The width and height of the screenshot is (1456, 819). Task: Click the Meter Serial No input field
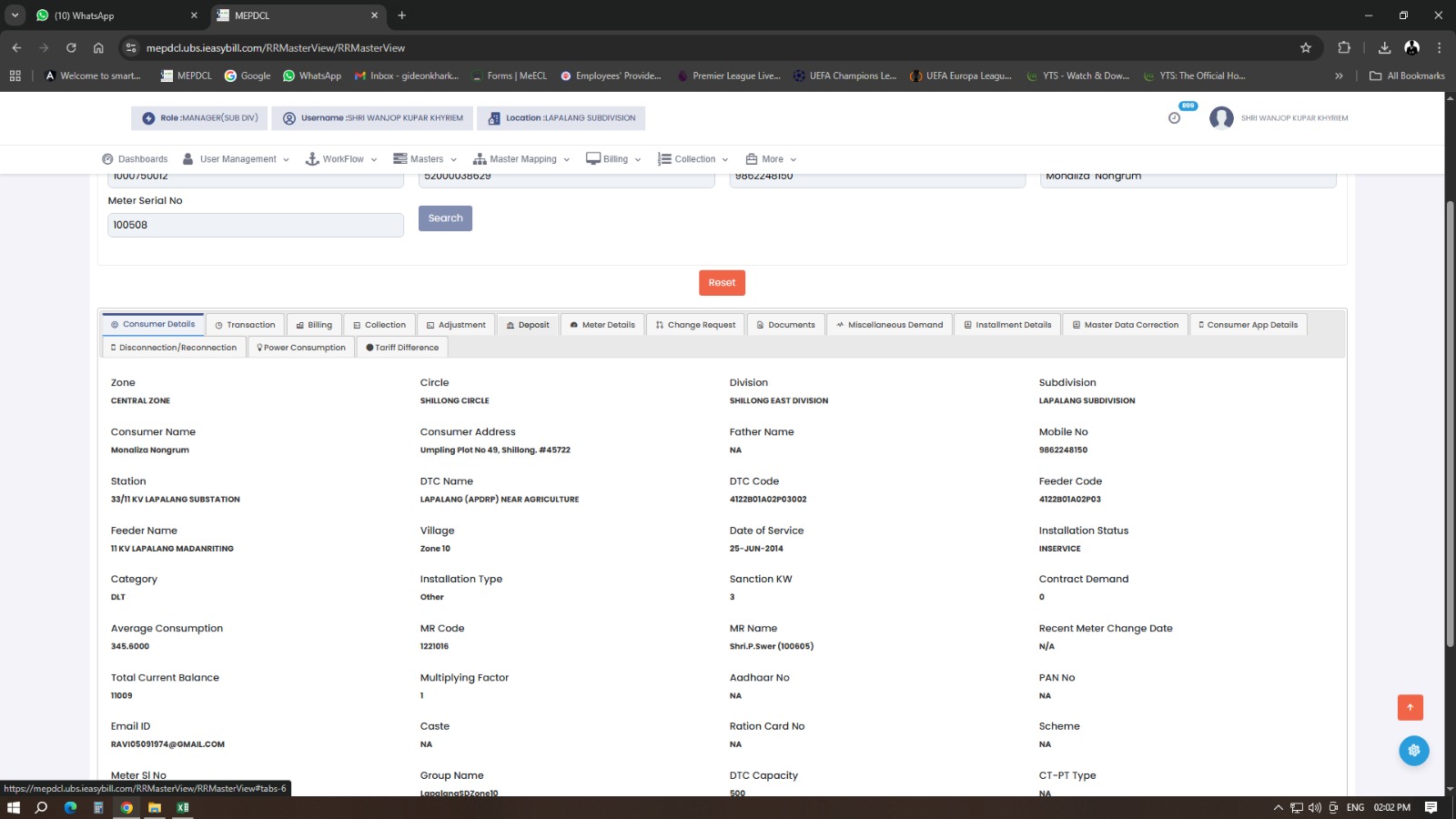point(256,225)
